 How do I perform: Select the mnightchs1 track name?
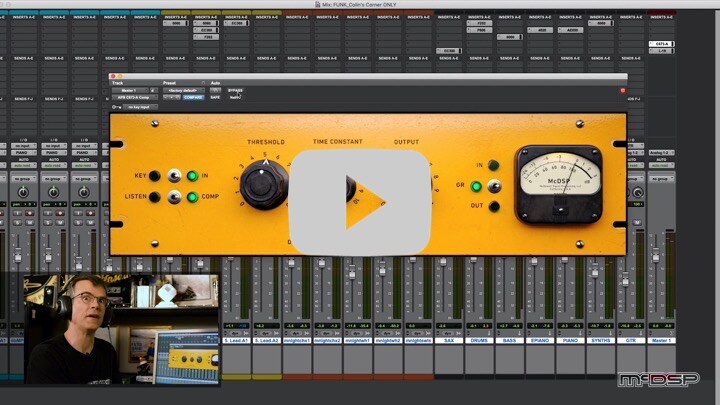point(297,341)
